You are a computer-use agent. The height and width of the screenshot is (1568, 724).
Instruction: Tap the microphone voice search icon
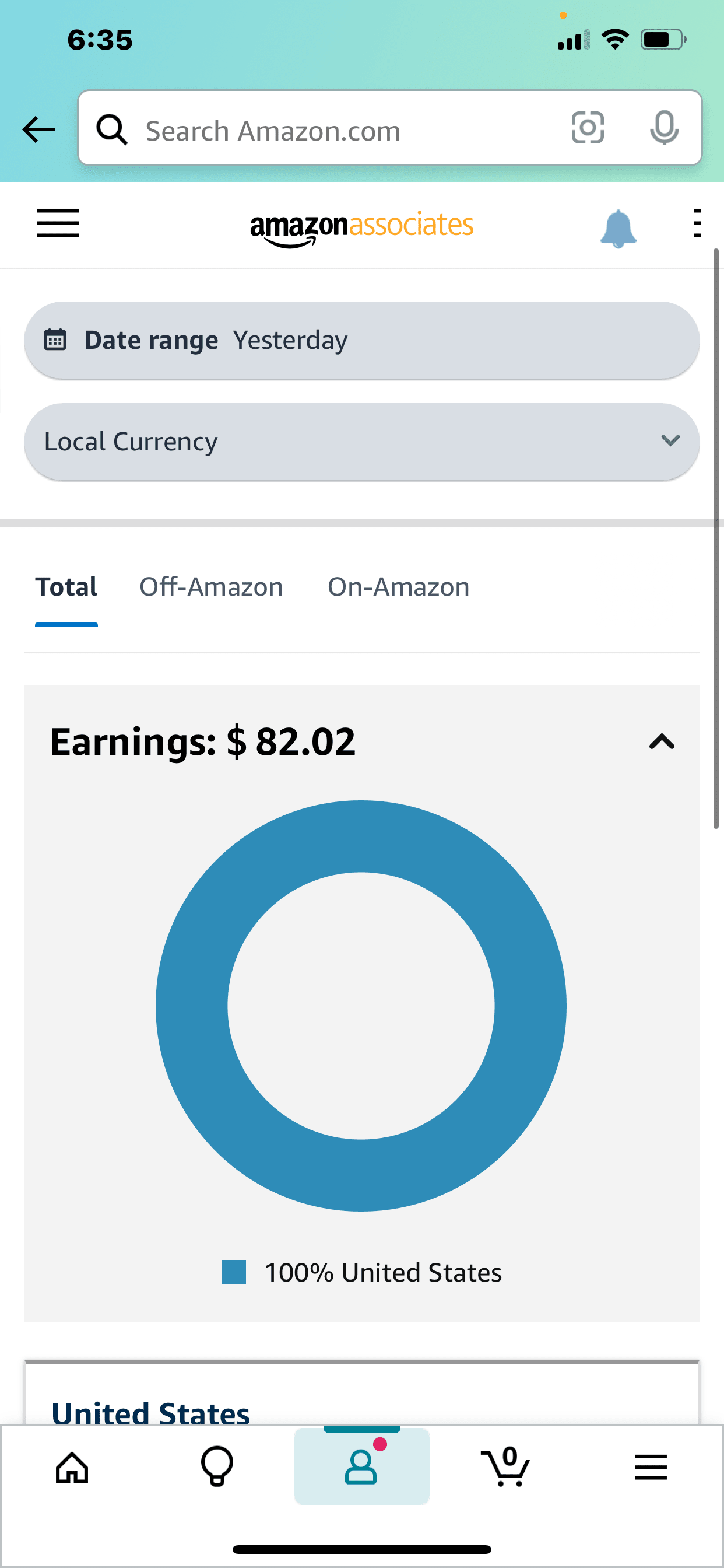664,128
